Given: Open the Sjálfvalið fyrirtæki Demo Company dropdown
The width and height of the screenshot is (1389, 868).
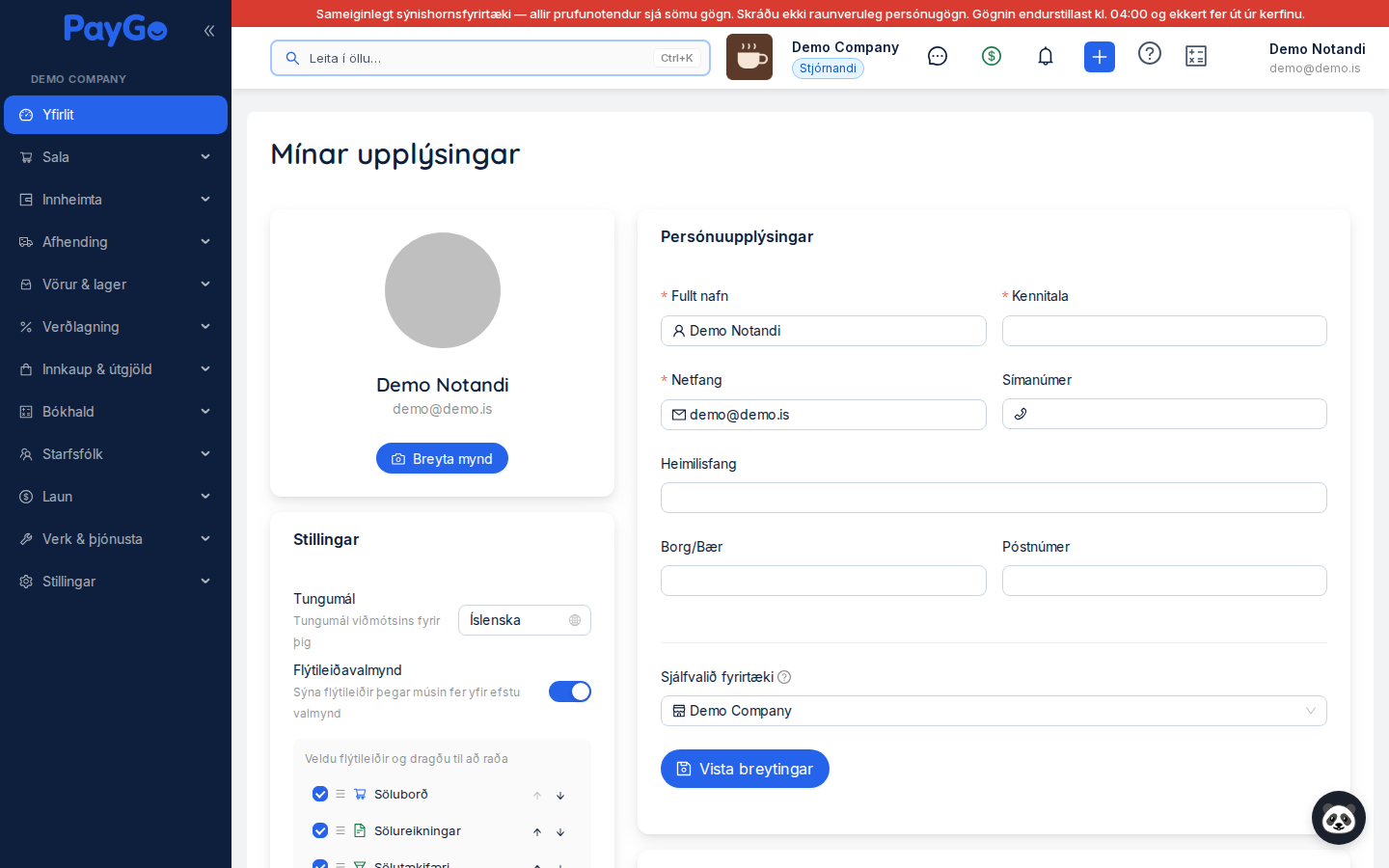Looking at the screenshot, I should tap(994, 711).
